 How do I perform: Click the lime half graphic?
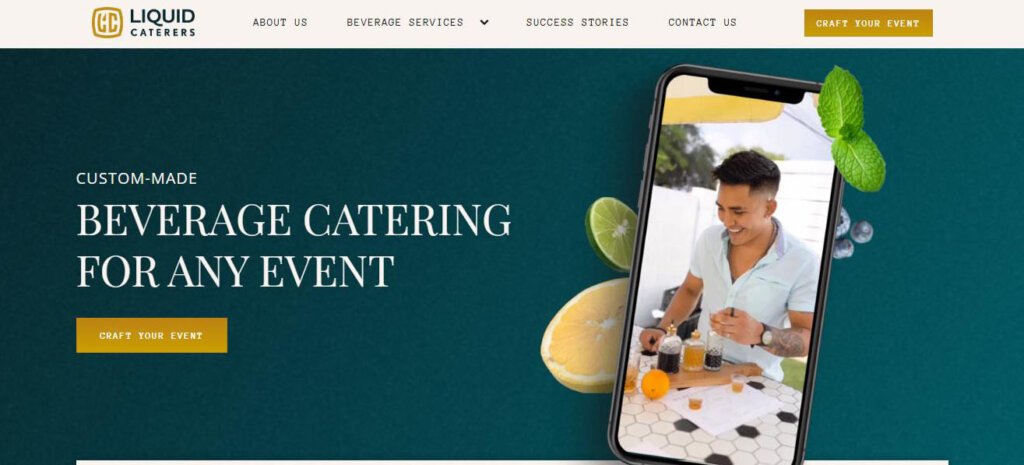point(611,233)
